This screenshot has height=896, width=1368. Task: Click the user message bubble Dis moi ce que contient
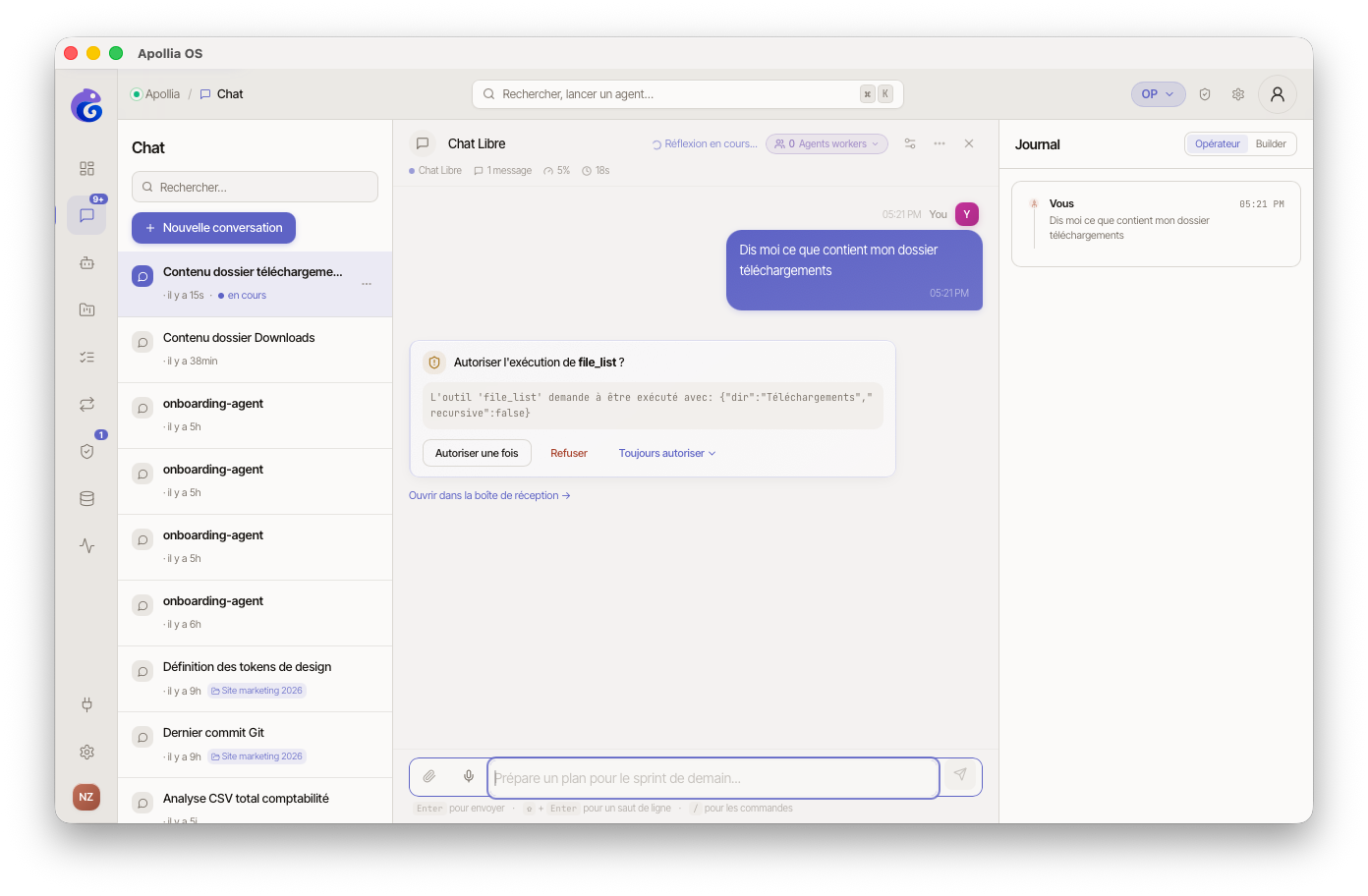(x=854, y=270)
